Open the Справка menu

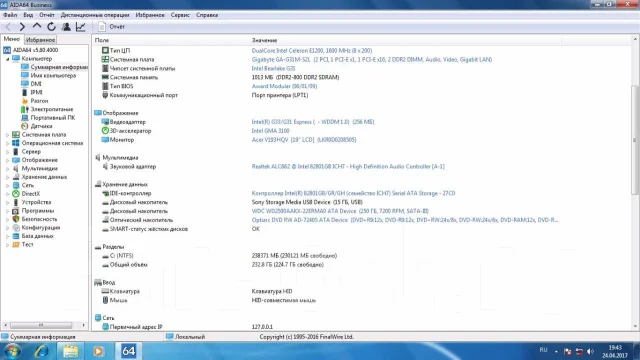click(207, 15)
